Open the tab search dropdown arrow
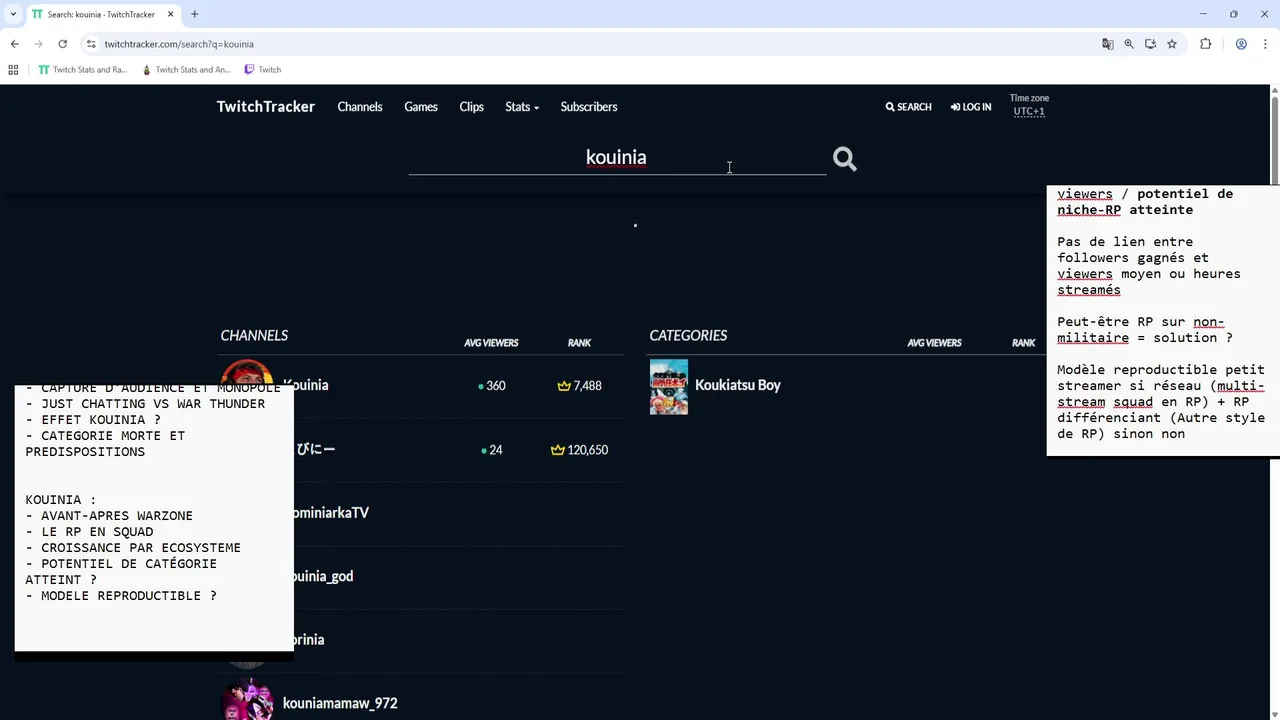Screen dimensions: 1280x720 (x=13, y=14)
